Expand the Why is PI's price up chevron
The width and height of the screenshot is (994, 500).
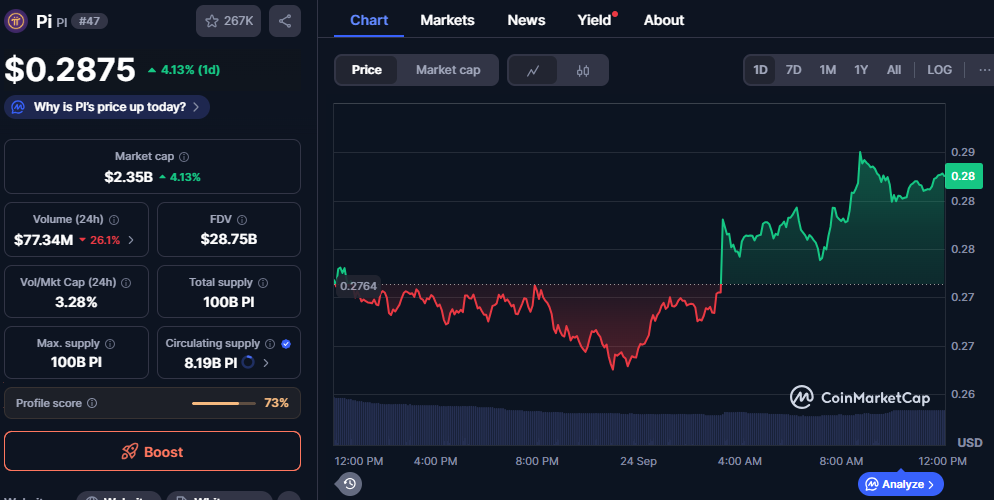click(x=196, y=107)
